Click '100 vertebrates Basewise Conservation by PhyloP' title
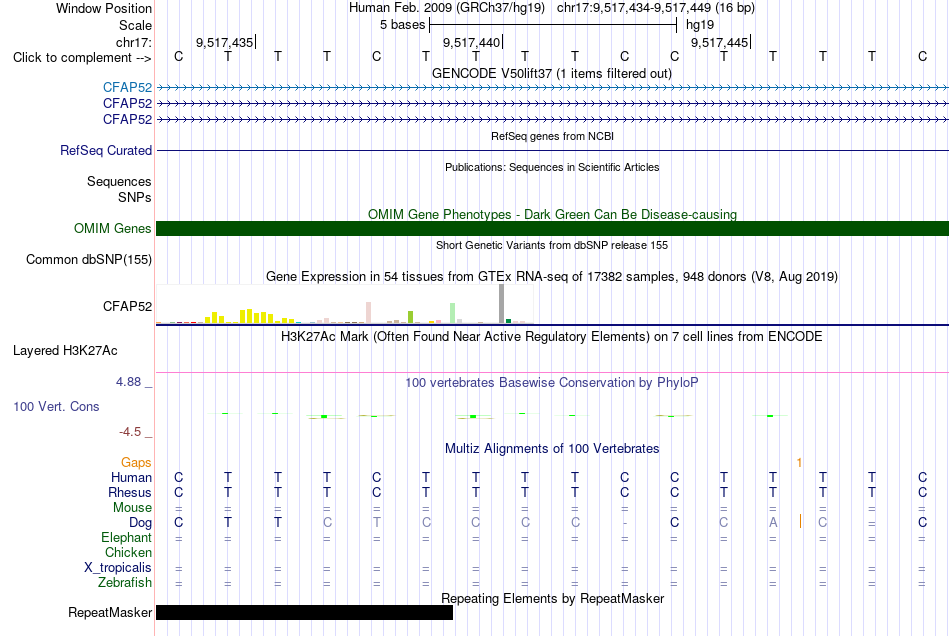 pos(551,382)
